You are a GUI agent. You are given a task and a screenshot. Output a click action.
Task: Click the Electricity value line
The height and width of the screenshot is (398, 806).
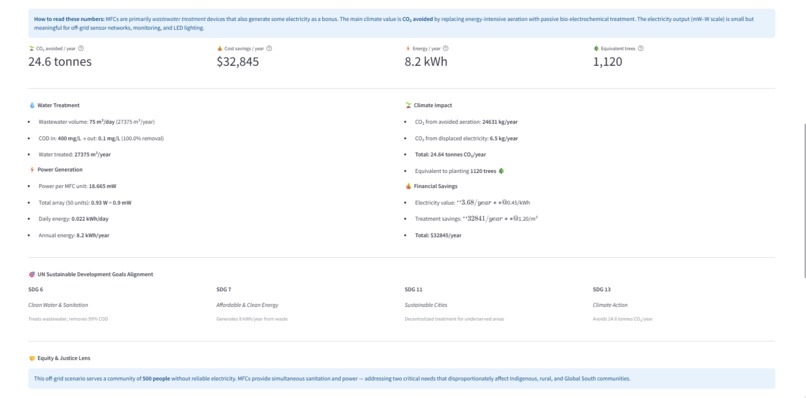click(472, 203)
